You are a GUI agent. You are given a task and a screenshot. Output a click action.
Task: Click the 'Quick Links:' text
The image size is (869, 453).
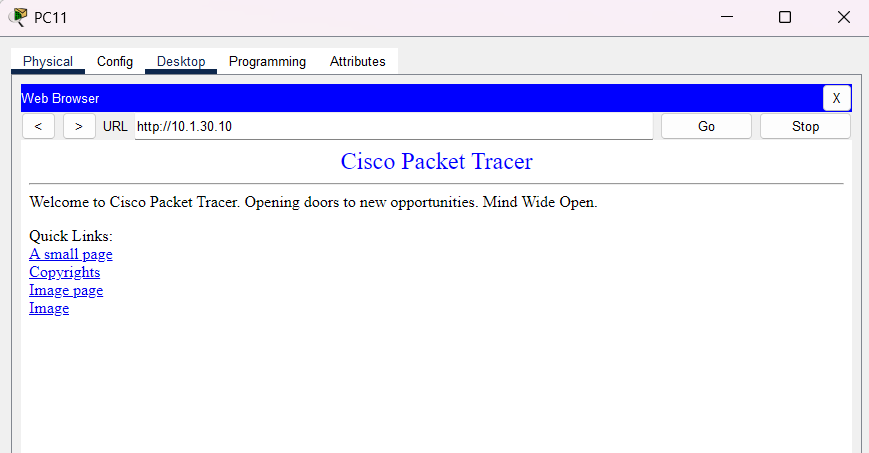tap(70, 236)
